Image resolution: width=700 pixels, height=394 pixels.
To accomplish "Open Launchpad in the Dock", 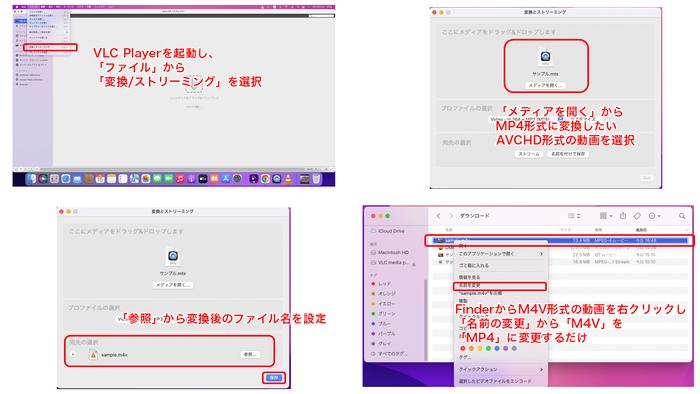I will (x=54, y=179).
